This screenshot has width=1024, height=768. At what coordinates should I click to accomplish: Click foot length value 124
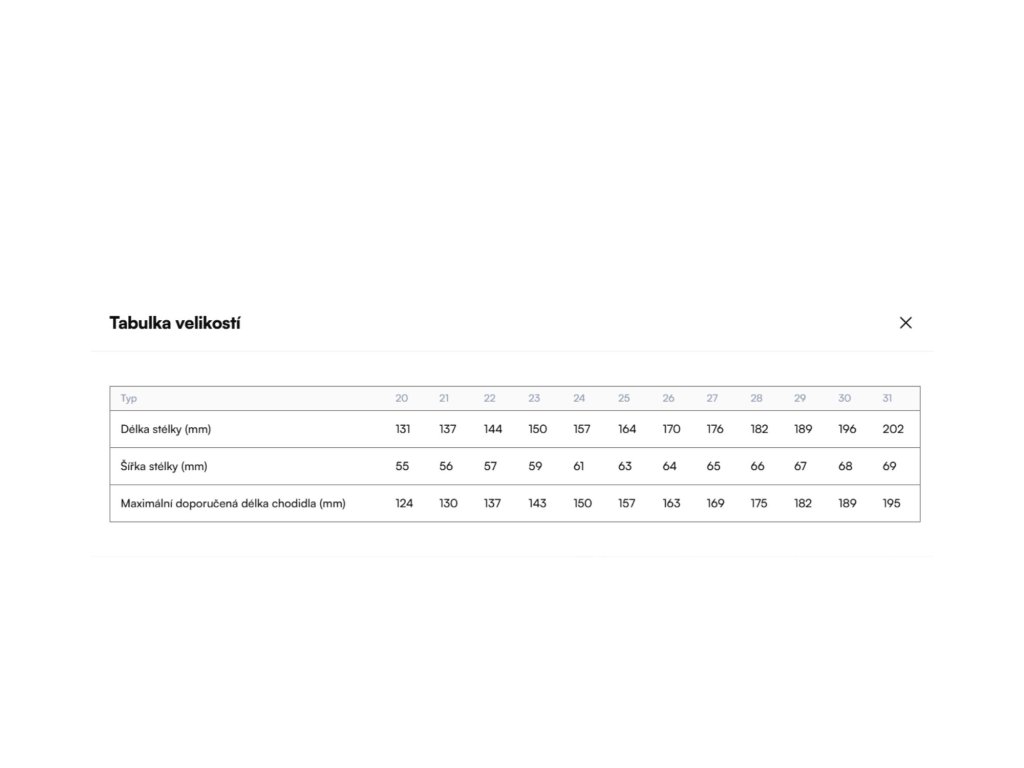tap(404, 503)
